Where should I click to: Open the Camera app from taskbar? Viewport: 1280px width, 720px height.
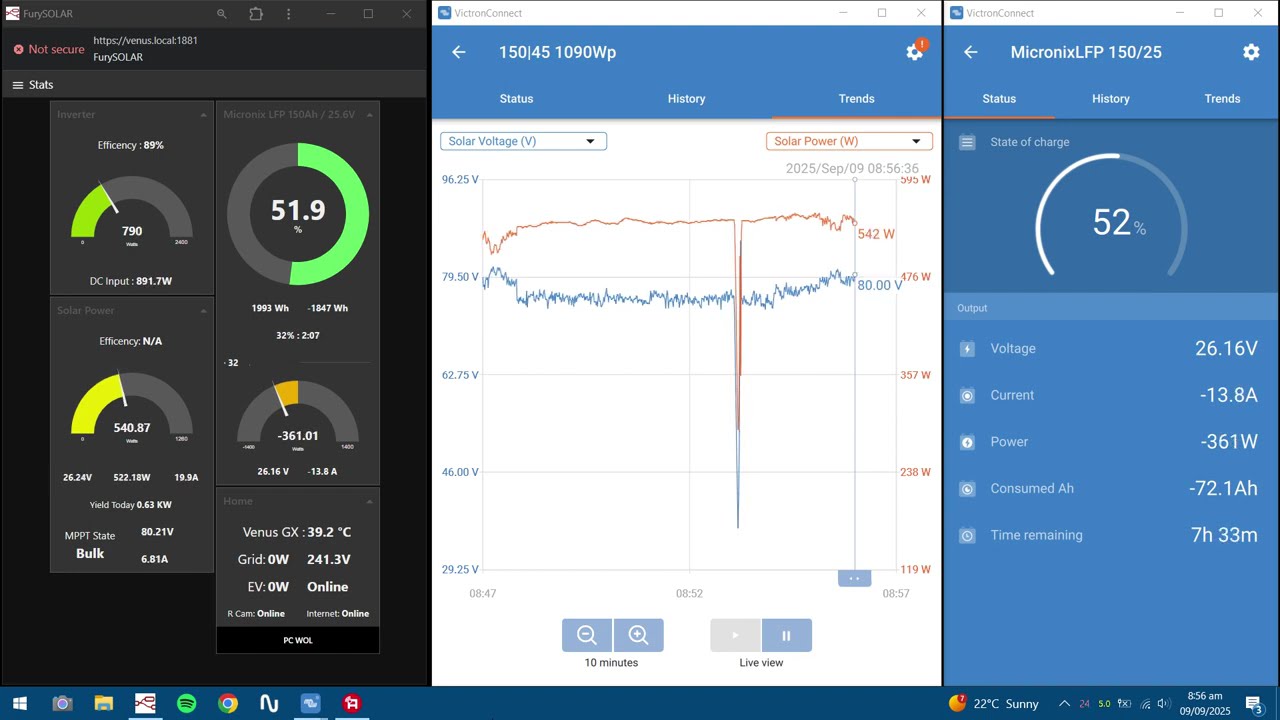pos(62,704)
